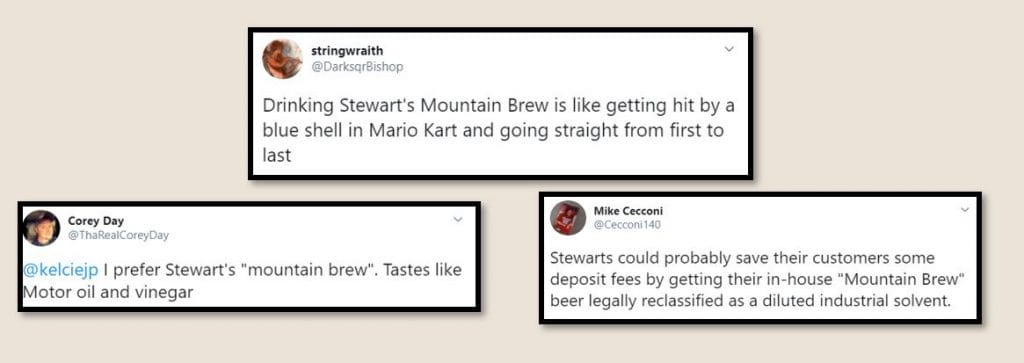Open the stringwraith display name
Image resolution: width=1024 pixels, height=363 pixels.
pos(347,52)
